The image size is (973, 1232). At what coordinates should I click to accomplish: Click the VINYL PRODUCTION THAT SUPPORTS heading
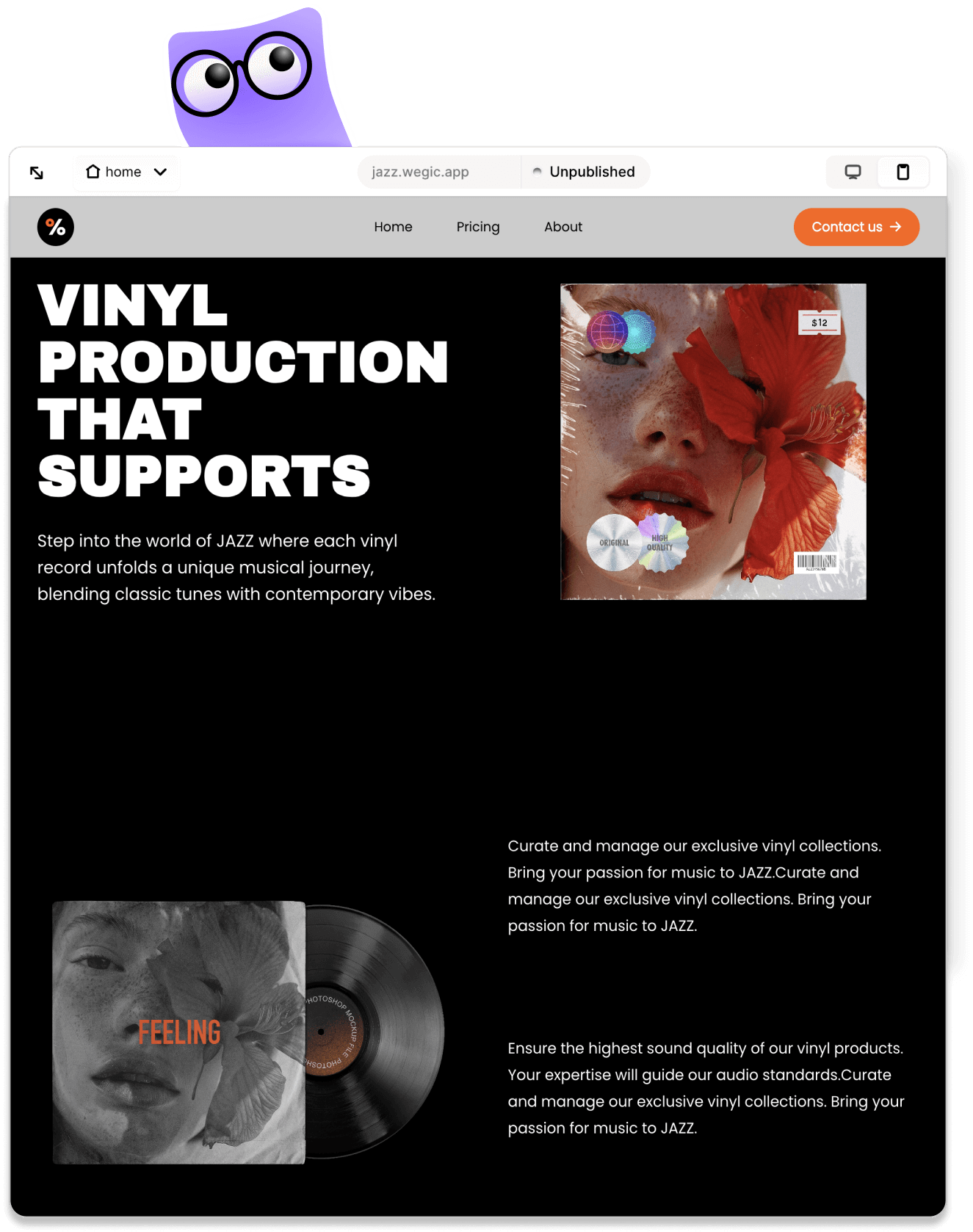(242, 390)
